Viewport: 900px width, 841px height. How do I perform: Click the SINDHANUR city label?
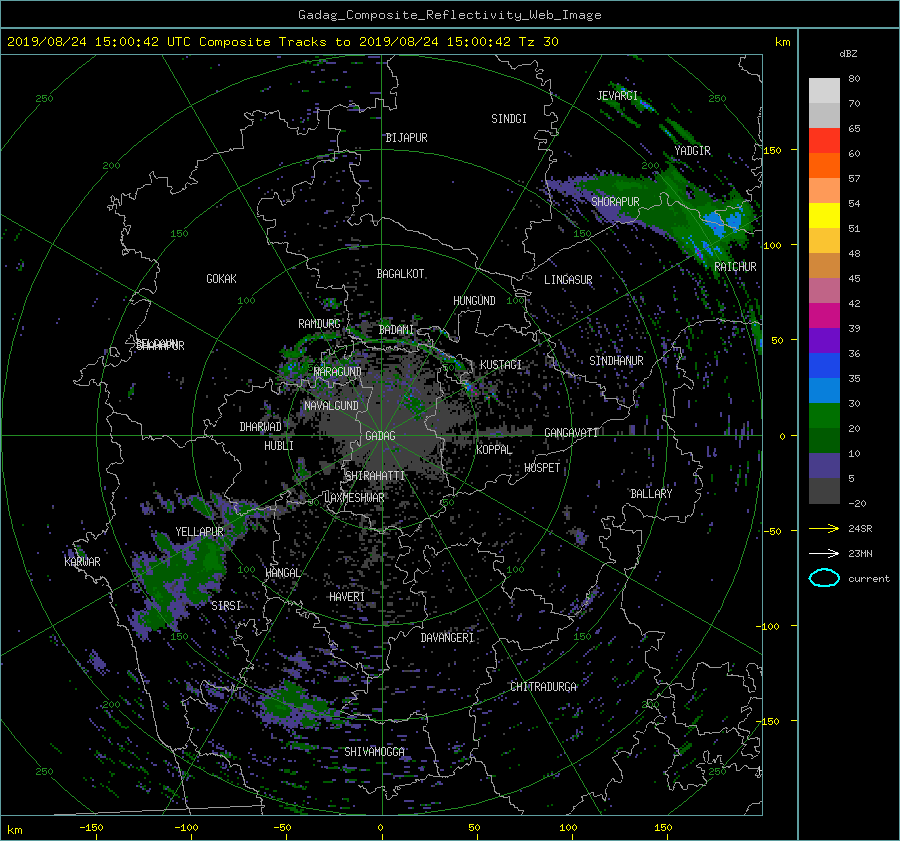coord(616,361)
